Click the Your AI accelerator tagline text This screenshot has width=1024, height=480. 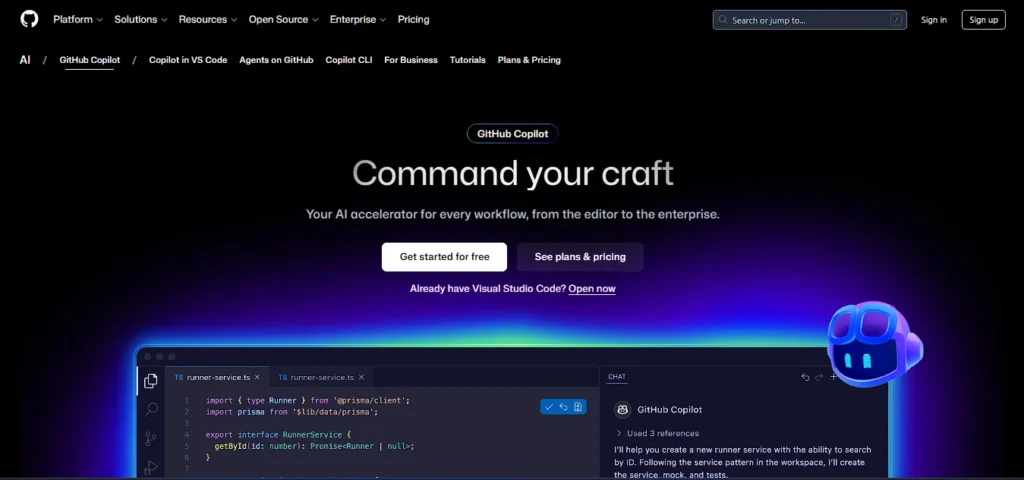[513, 214]
